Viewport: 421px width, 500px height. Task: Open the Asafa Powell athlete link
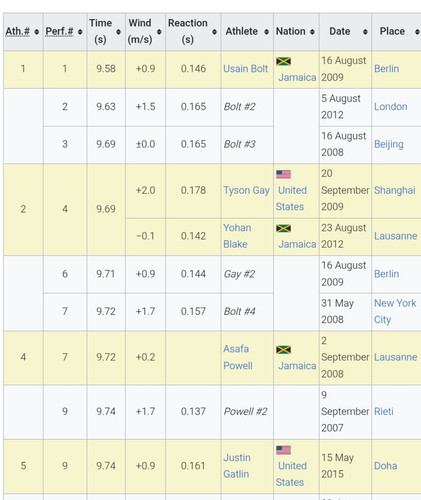238,357
